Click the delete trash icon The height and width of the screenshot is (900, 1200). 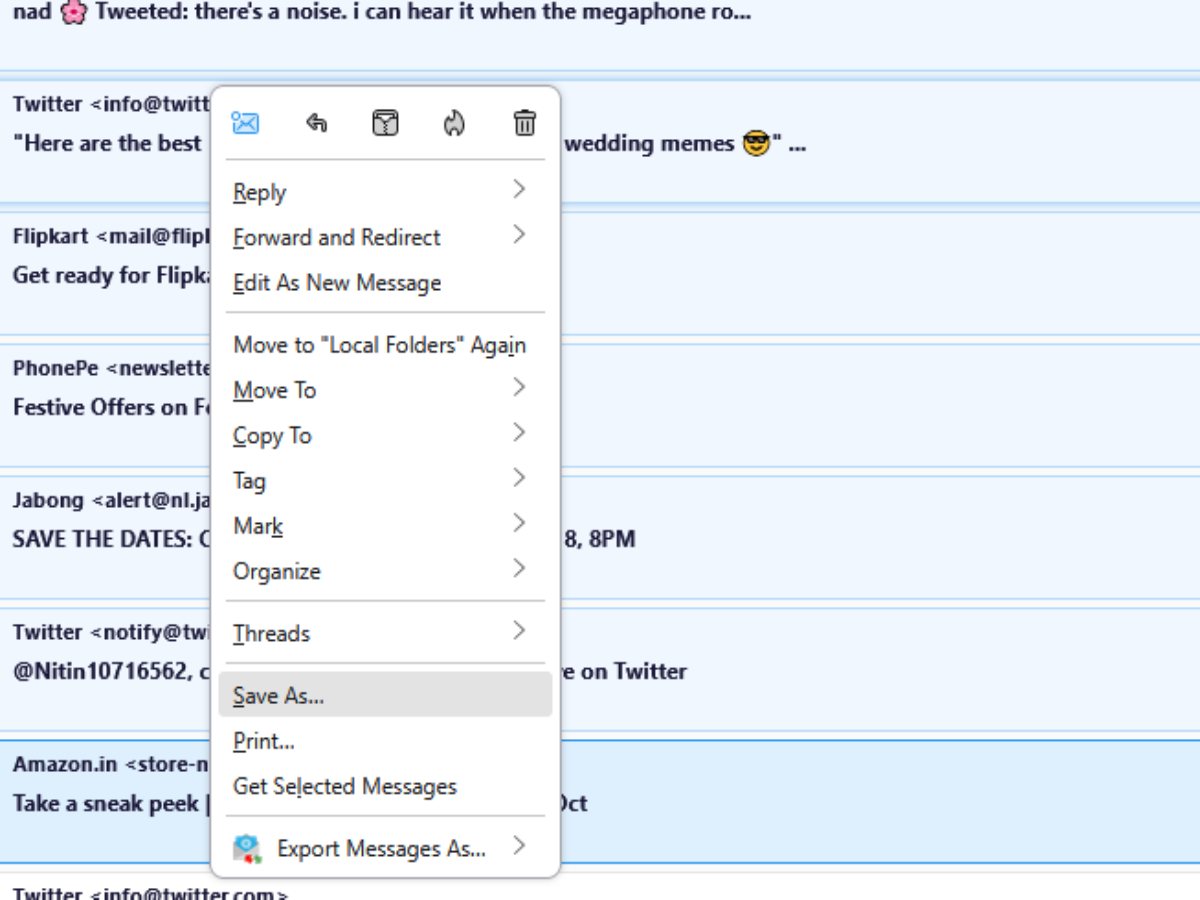pyautogui.click(x=524, y=123)
